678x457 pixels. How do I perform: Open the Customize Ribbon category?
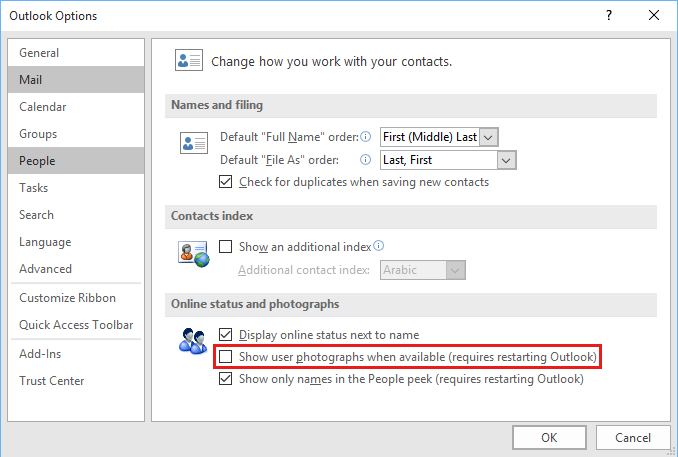coord(76,298)
